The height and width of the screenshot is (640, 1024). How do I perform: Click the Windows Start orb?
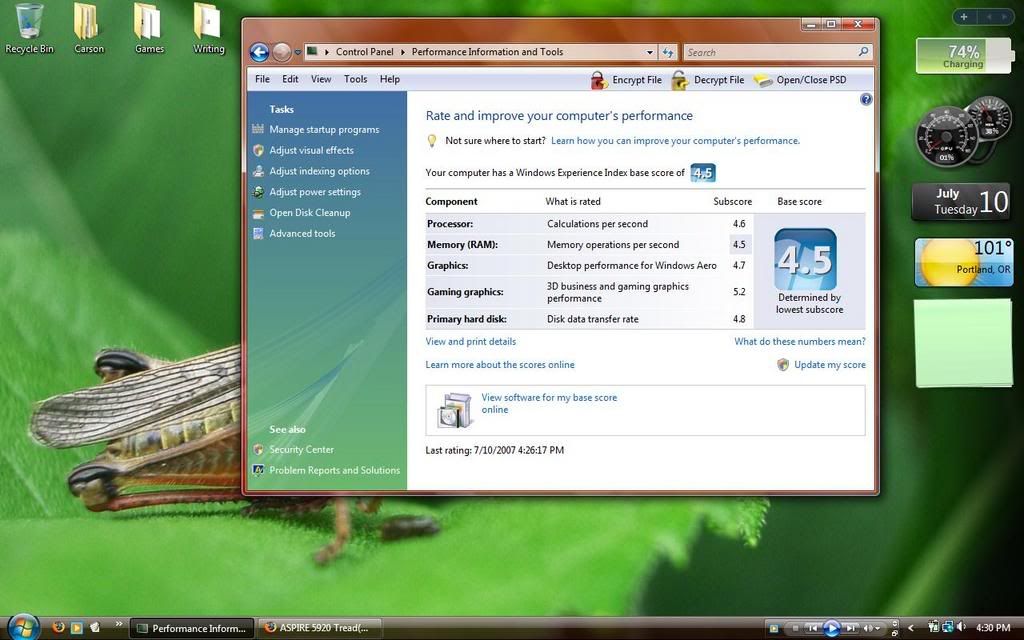pos(24,628)
